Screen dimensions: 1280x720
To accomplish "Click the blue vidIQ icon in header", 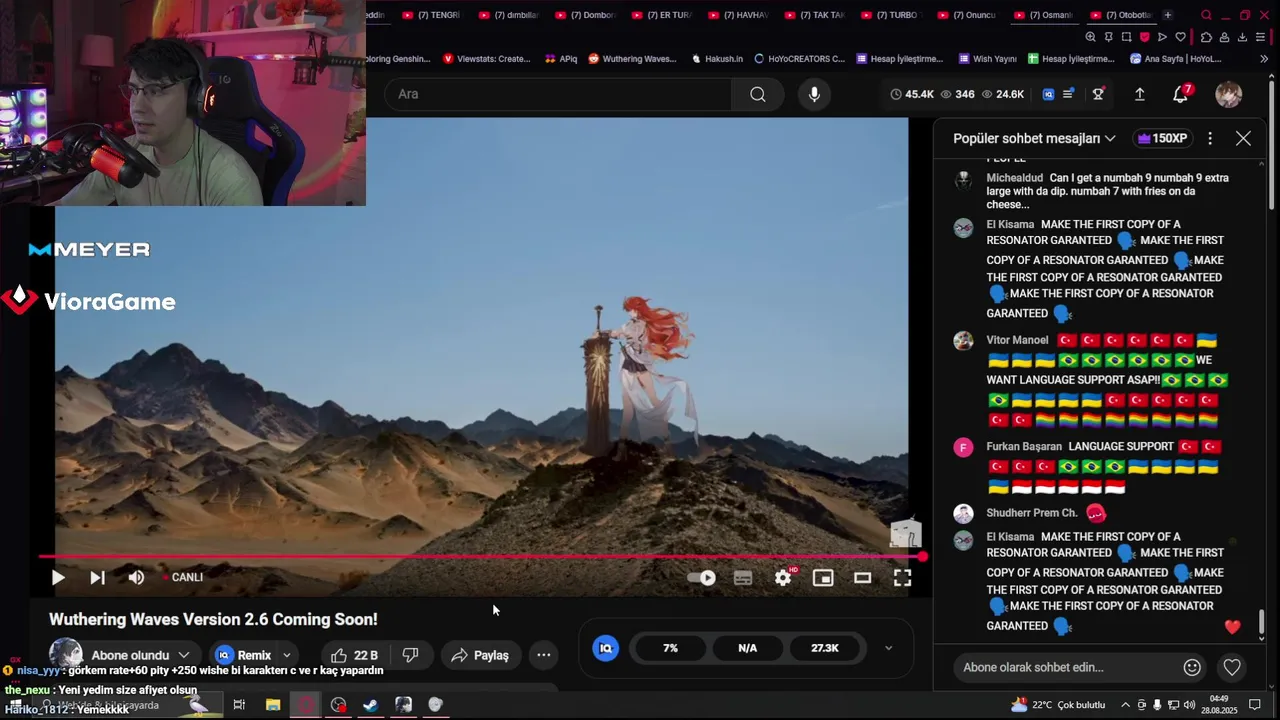I will coord(1048,94).
